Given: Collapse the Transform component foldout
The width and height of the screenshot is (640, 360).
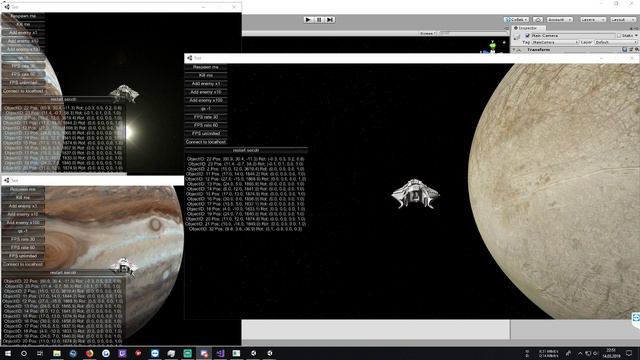Looking at the screenshot, I should click(514, 49).
